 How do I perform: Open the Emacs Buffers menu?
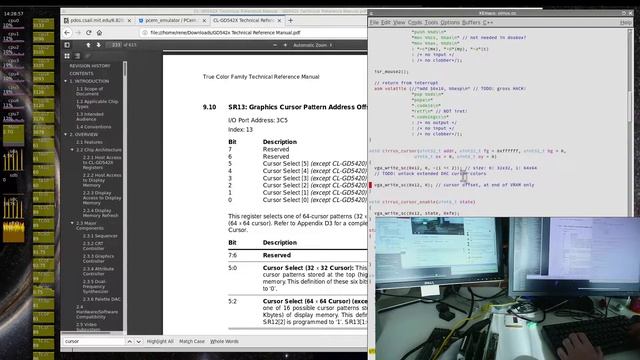pyautogui.click(x=471, y=22)
